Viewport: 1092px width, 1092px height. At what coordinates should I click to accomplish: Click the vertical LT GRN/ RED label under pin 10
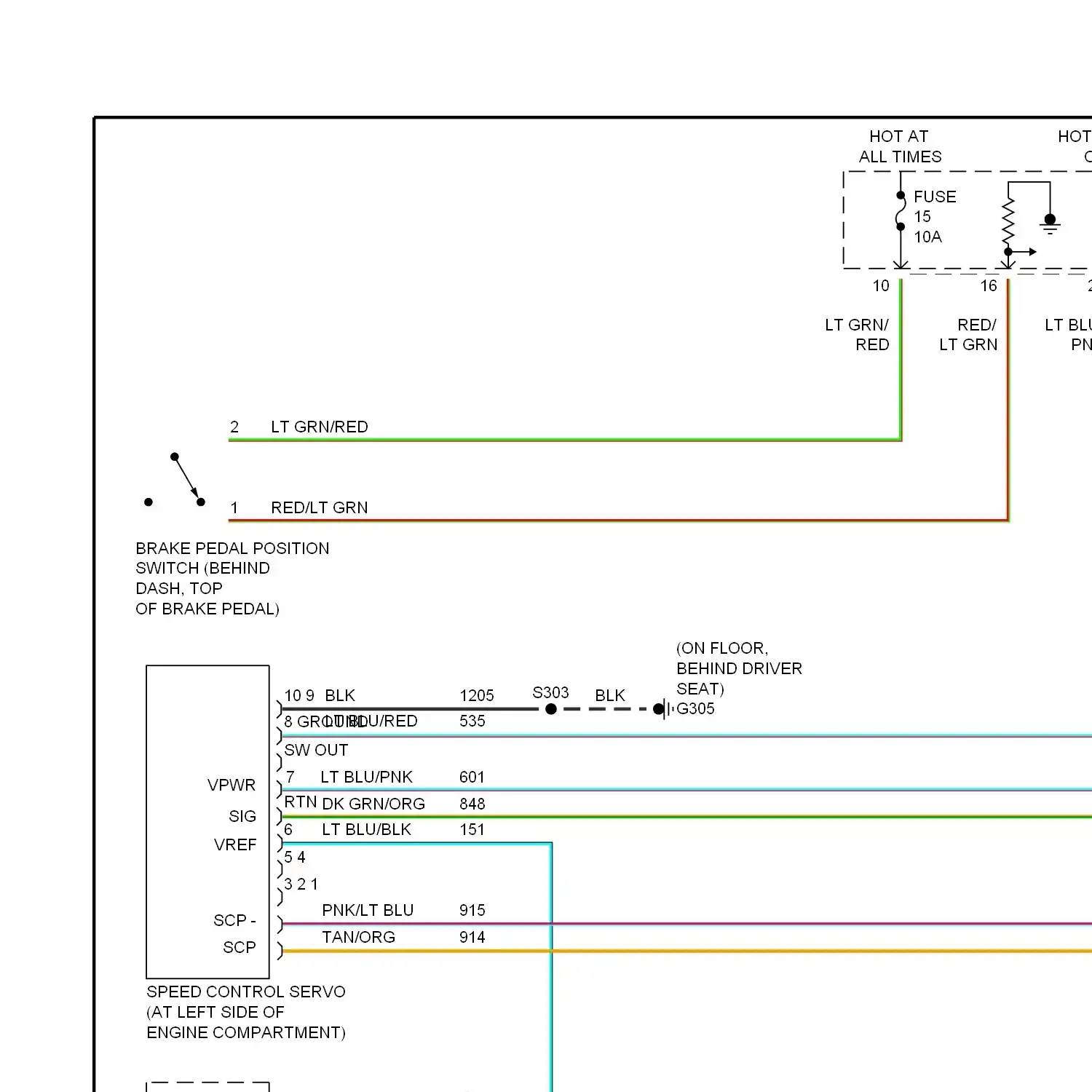857,335
